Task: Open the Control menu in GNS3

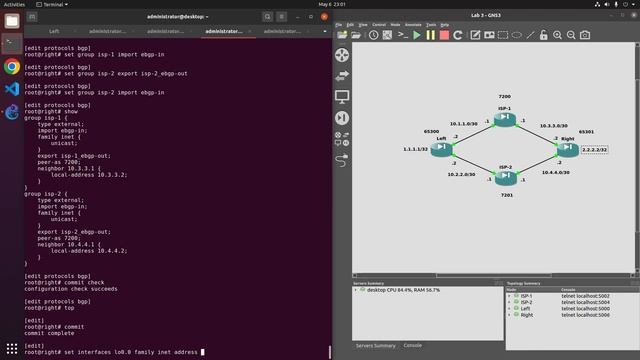Action: tap(379, 25)
